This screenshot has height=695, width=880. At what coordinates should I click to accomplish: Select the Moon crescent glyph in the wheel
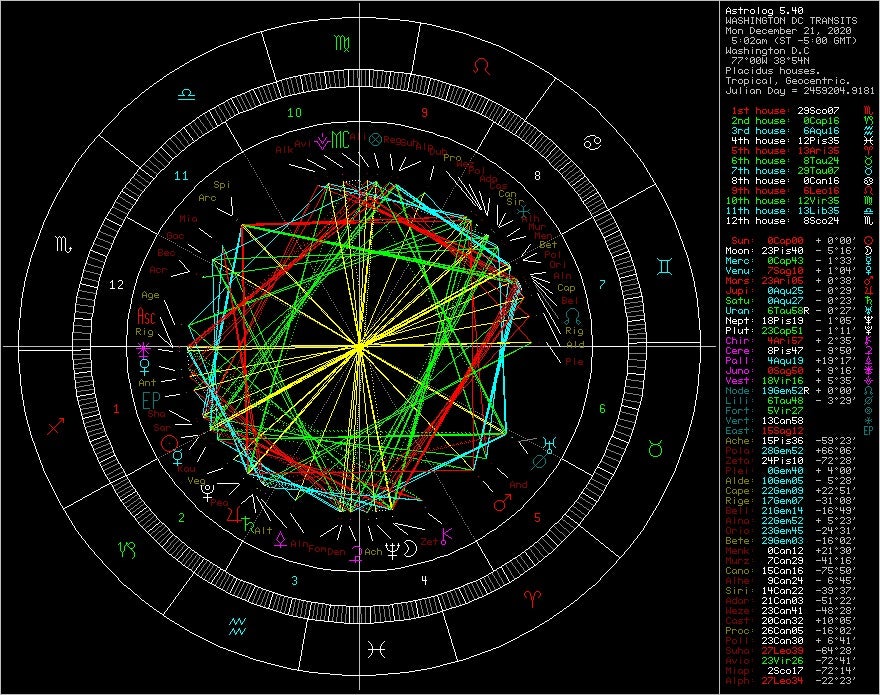pyautogui.click(x=411, y=548)
